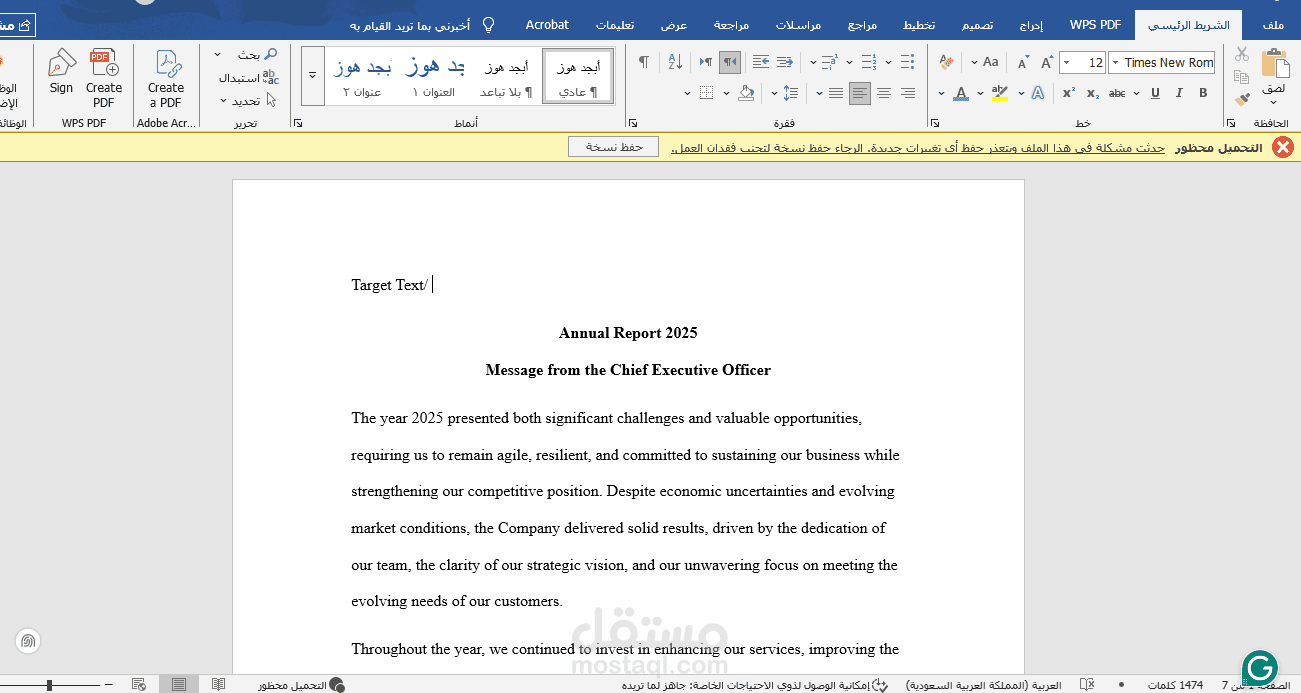
Task: Toggle Italic formatting
Action: coord(1180,93)
